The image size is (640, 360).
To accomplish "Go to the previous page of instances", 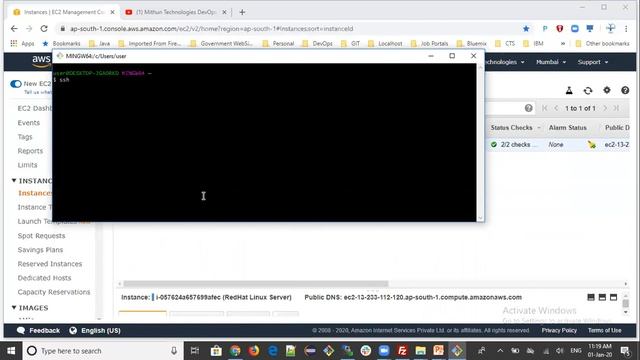I will (x=556, y=108).
